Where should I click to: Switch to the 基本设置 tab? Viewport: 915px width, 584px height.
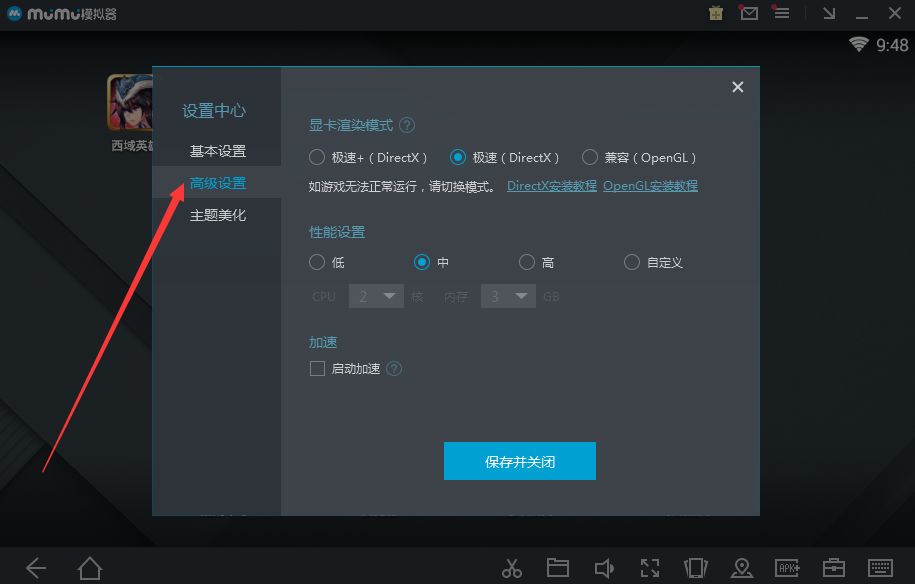pyautogui.click(x=216, y=150)
